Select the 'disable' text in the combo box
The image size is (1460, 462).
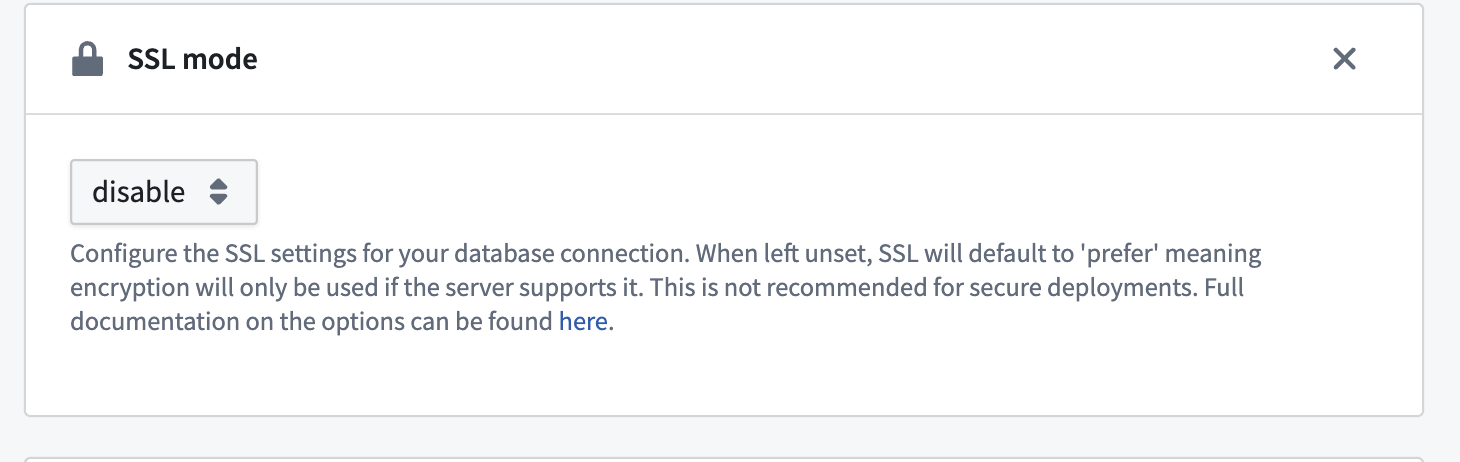138,192
